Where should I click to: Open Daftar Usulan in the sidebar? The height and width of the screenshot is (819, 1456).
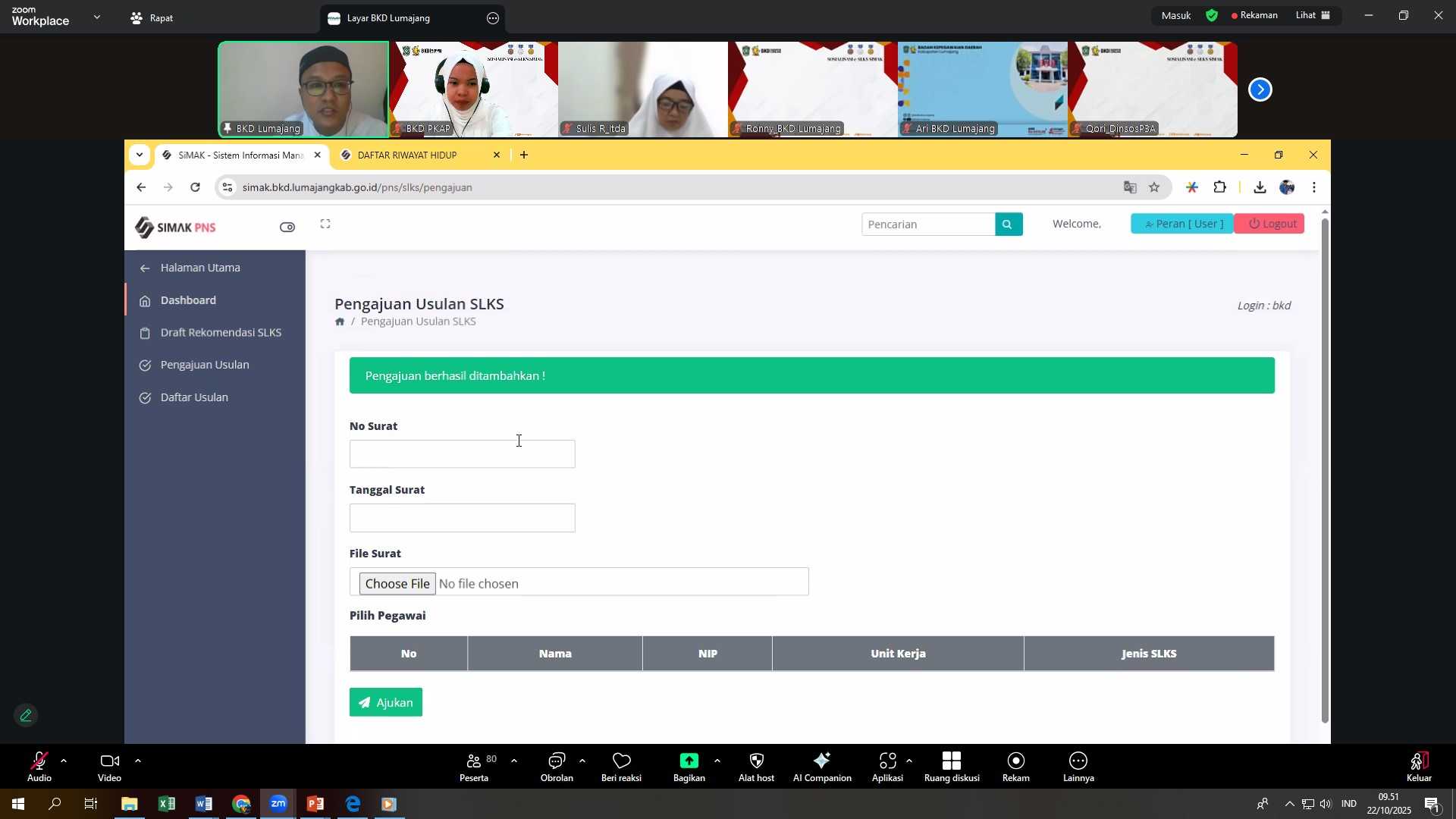tap(194, 397)
